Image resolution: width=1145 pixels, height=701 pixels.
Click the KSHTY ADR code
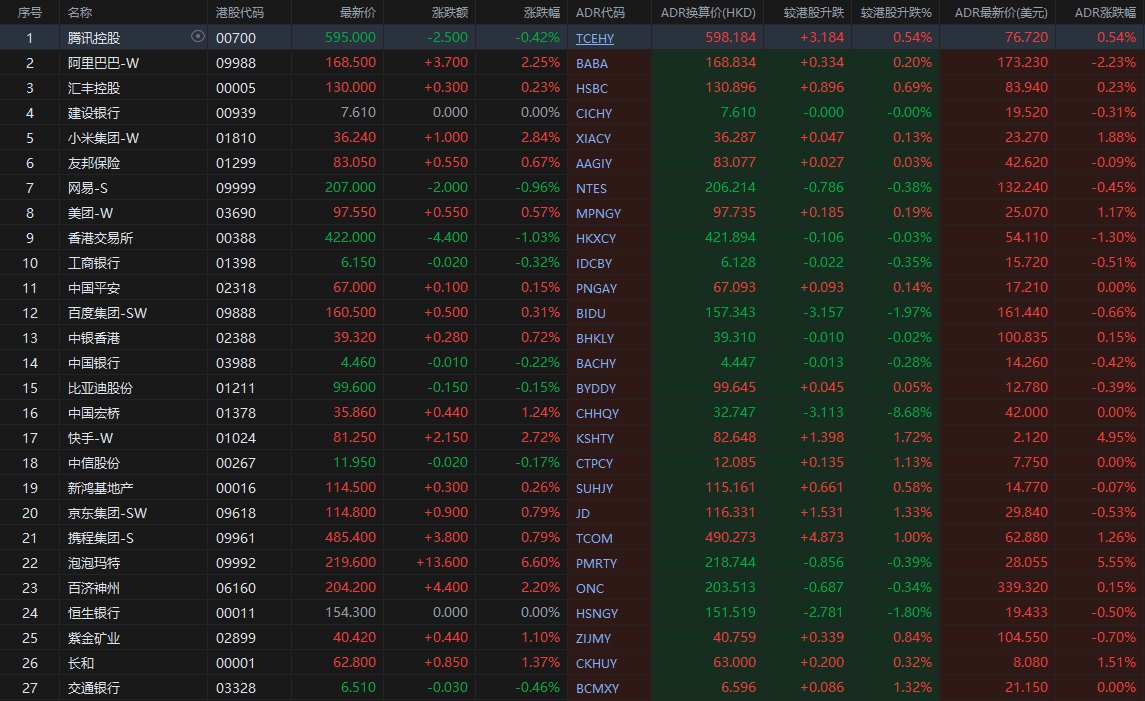(594, 438)
